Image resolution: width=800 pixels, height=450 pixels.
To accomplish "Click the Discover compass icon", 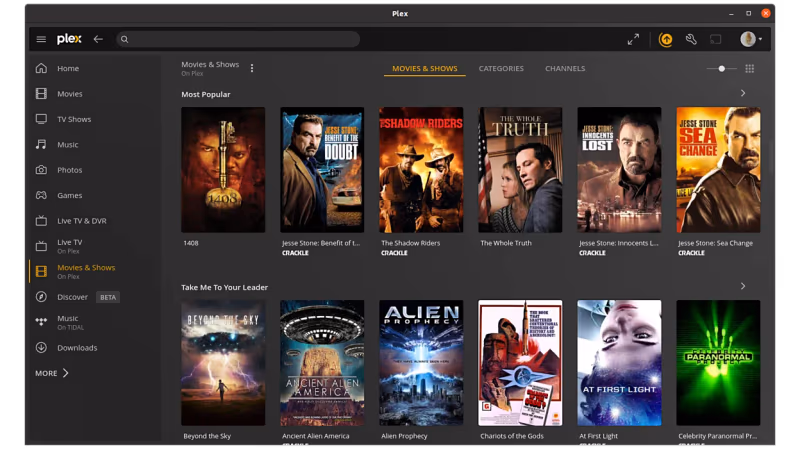I will click(41, 297).
